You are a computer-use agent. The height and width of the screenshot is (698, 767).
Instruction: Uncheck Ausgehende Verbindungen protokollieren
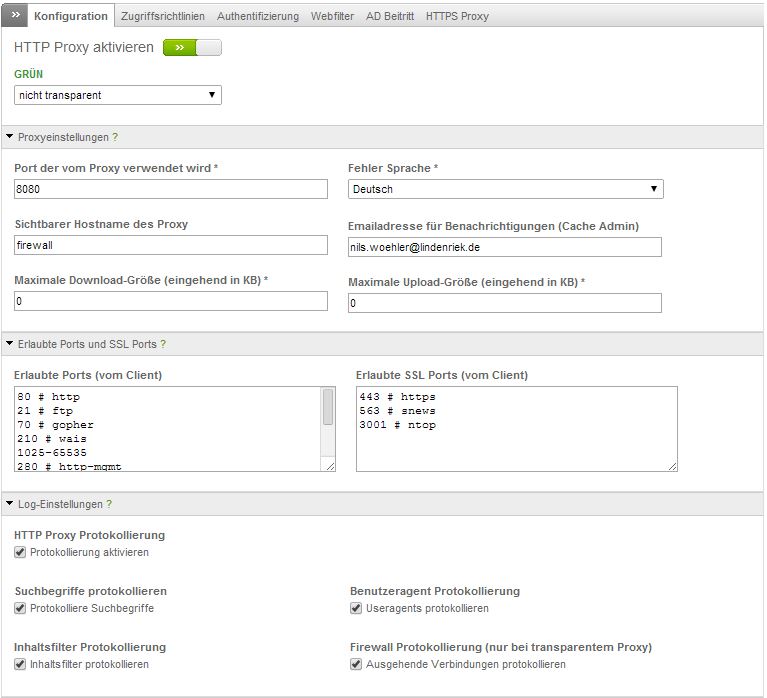(x=356, y=664)
